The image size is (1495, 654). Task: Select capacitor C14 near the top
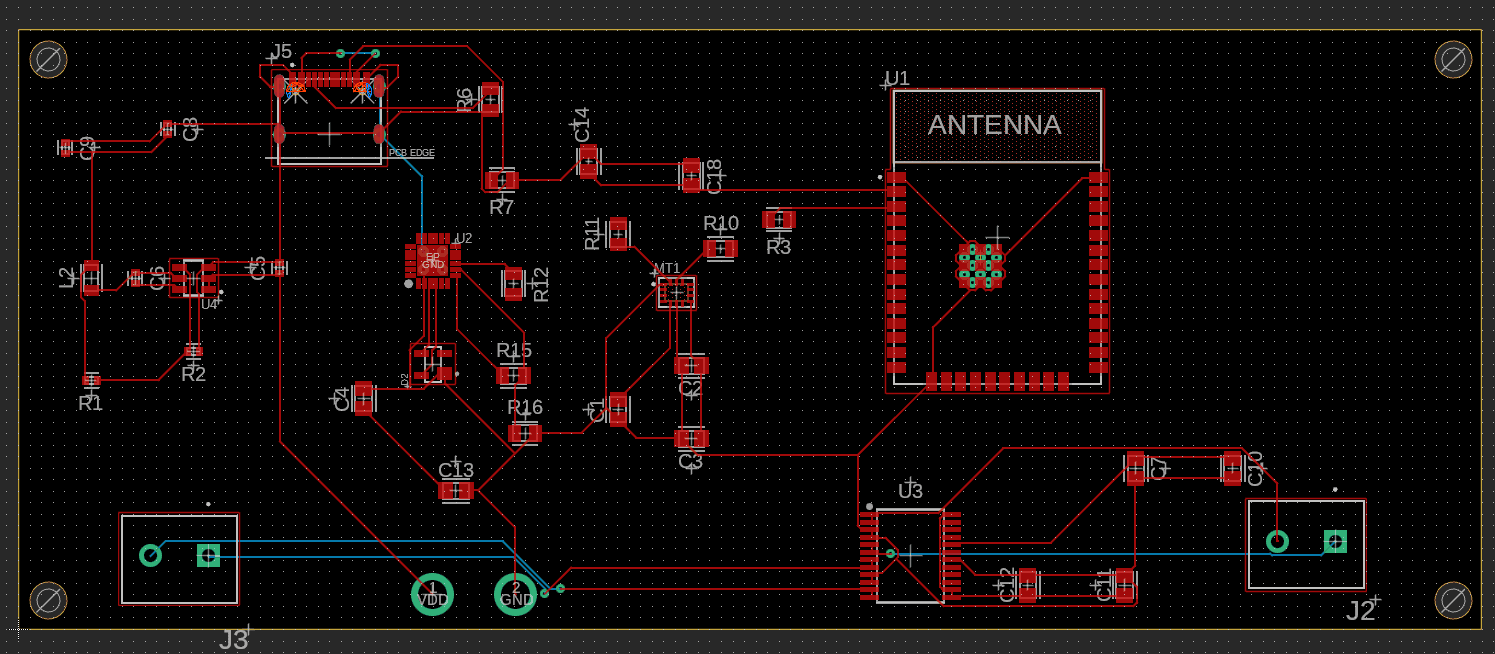pos(588,160)
